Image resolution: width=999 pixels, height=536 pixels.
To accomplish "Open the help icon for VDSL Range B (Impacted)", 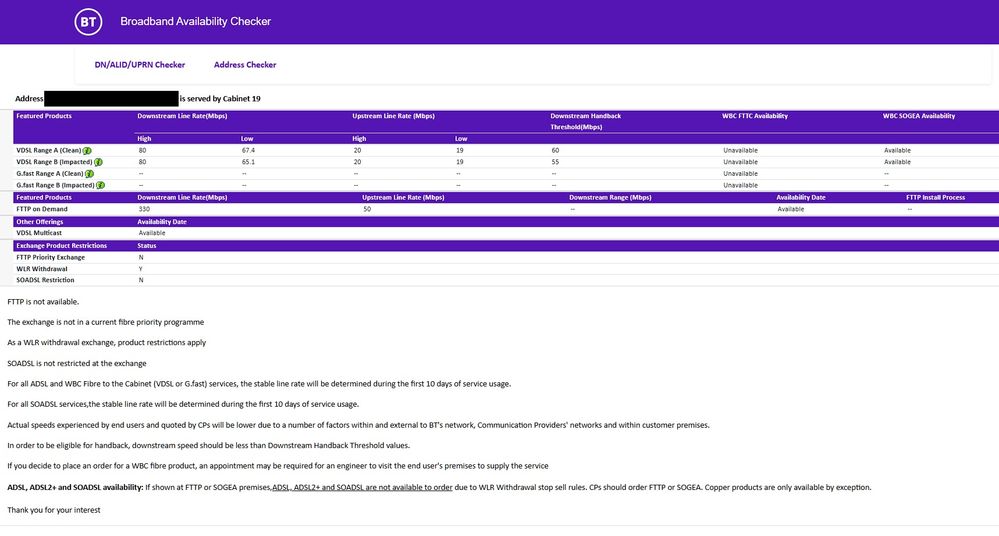I will (x=99, y=162).
